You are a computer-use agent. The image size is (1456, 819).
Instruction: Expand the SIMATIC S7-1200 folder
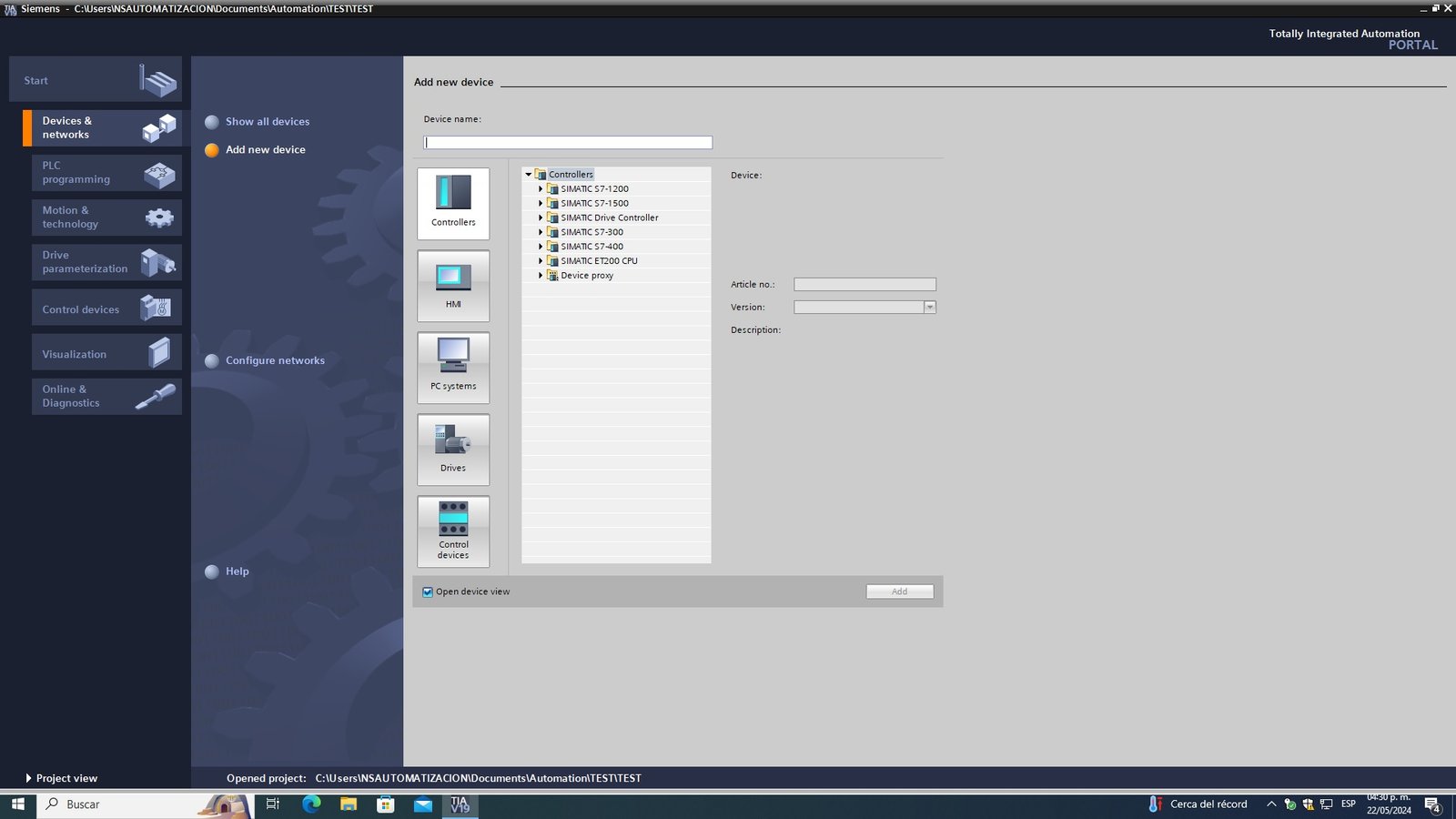[x=541, y=188]
